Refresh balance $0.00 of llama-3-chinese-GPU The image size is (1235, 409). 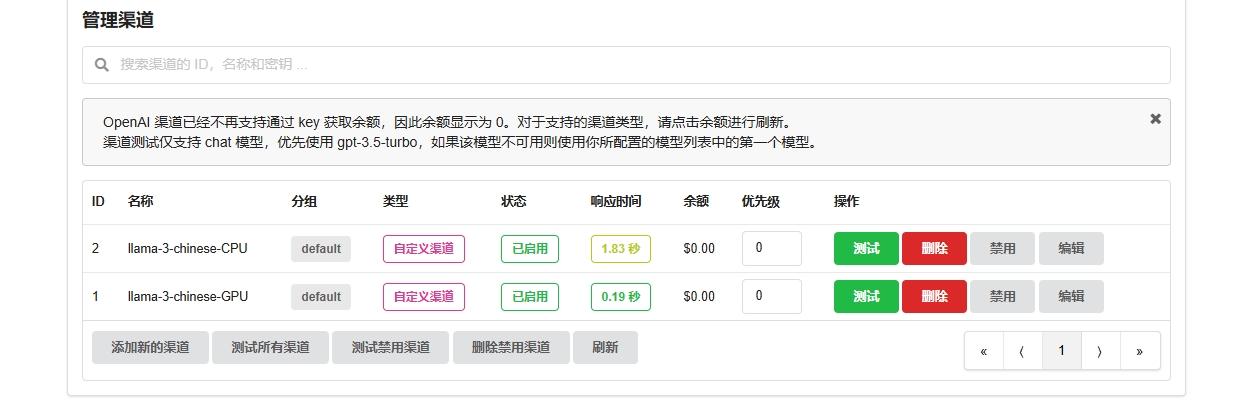pos(698,297)
